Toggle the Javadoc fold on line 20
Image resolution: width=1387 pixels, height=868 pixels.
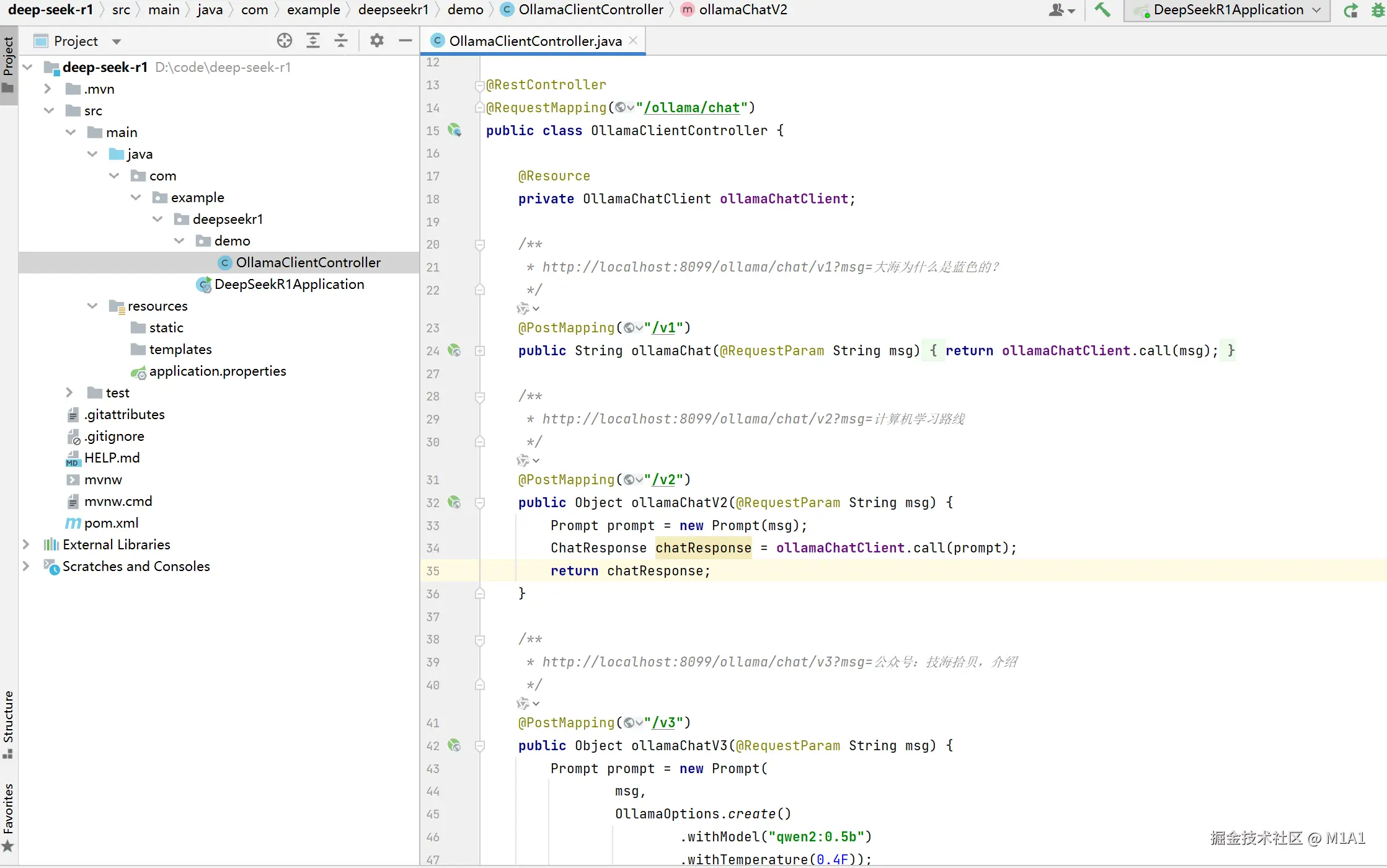click(x=480, y=245)
